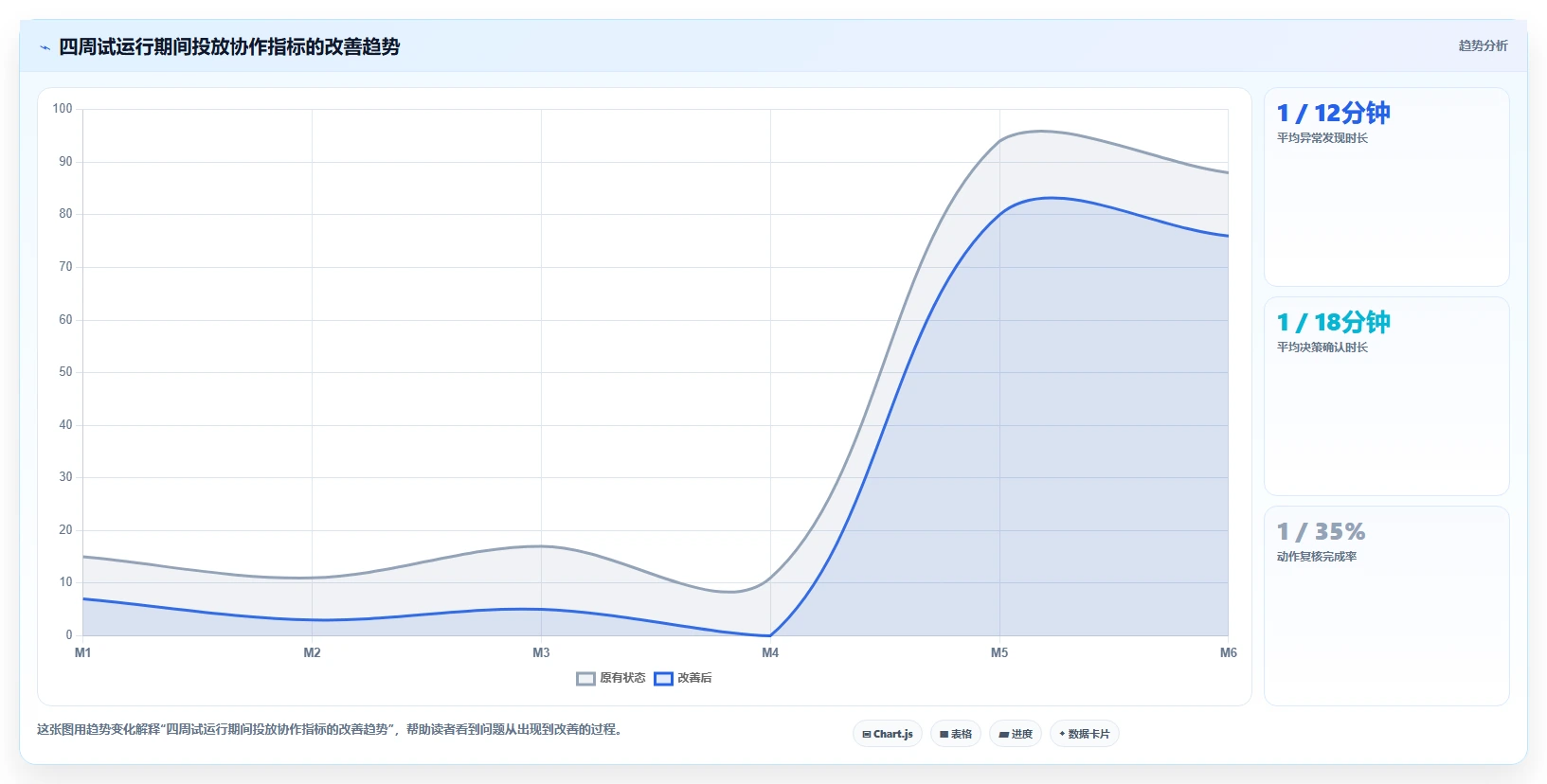Click the M5 axis label
This screenshot has width=1547, height=784.
[x=999, y=652]
